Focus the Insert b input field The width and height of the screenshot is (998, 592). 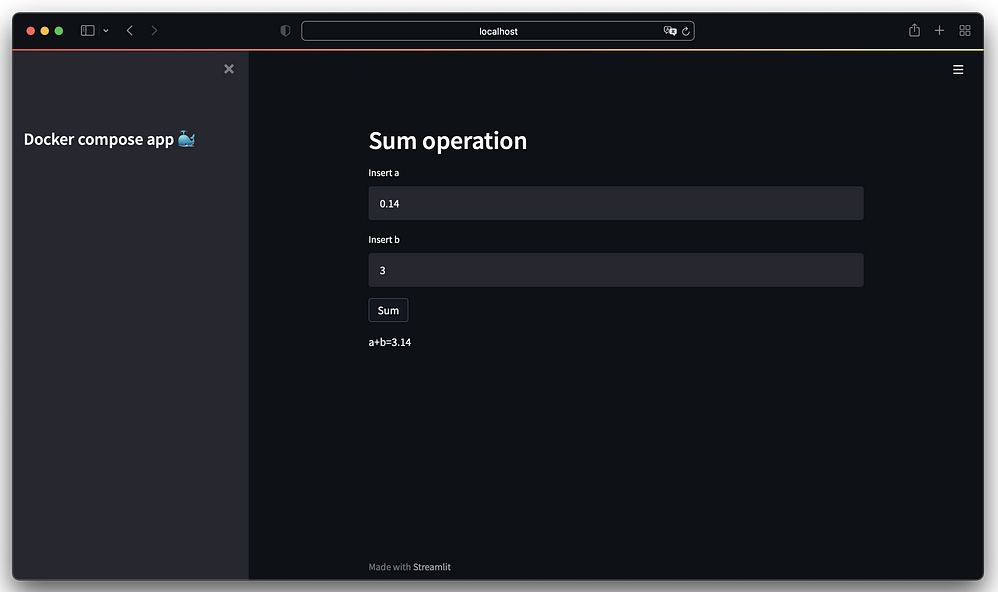pyautogui.click(x=615, y=270)
